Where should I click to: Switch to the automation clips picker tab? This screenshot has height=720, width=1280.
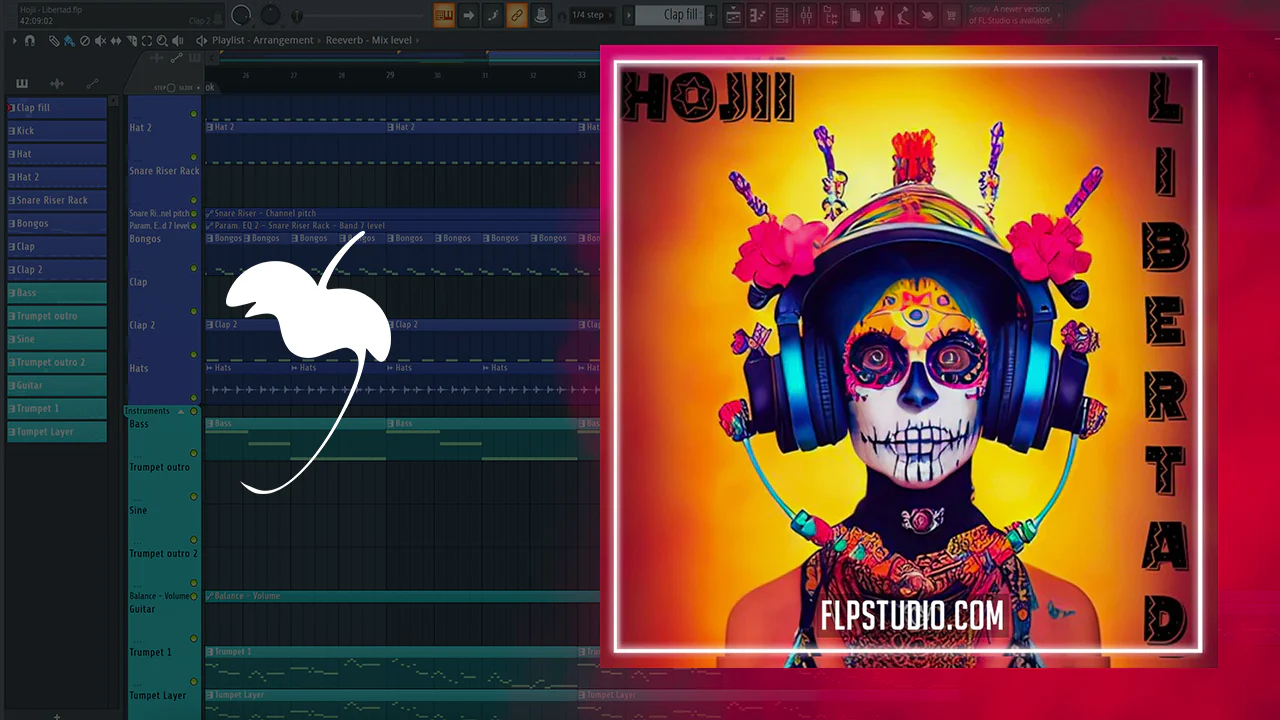92,84
